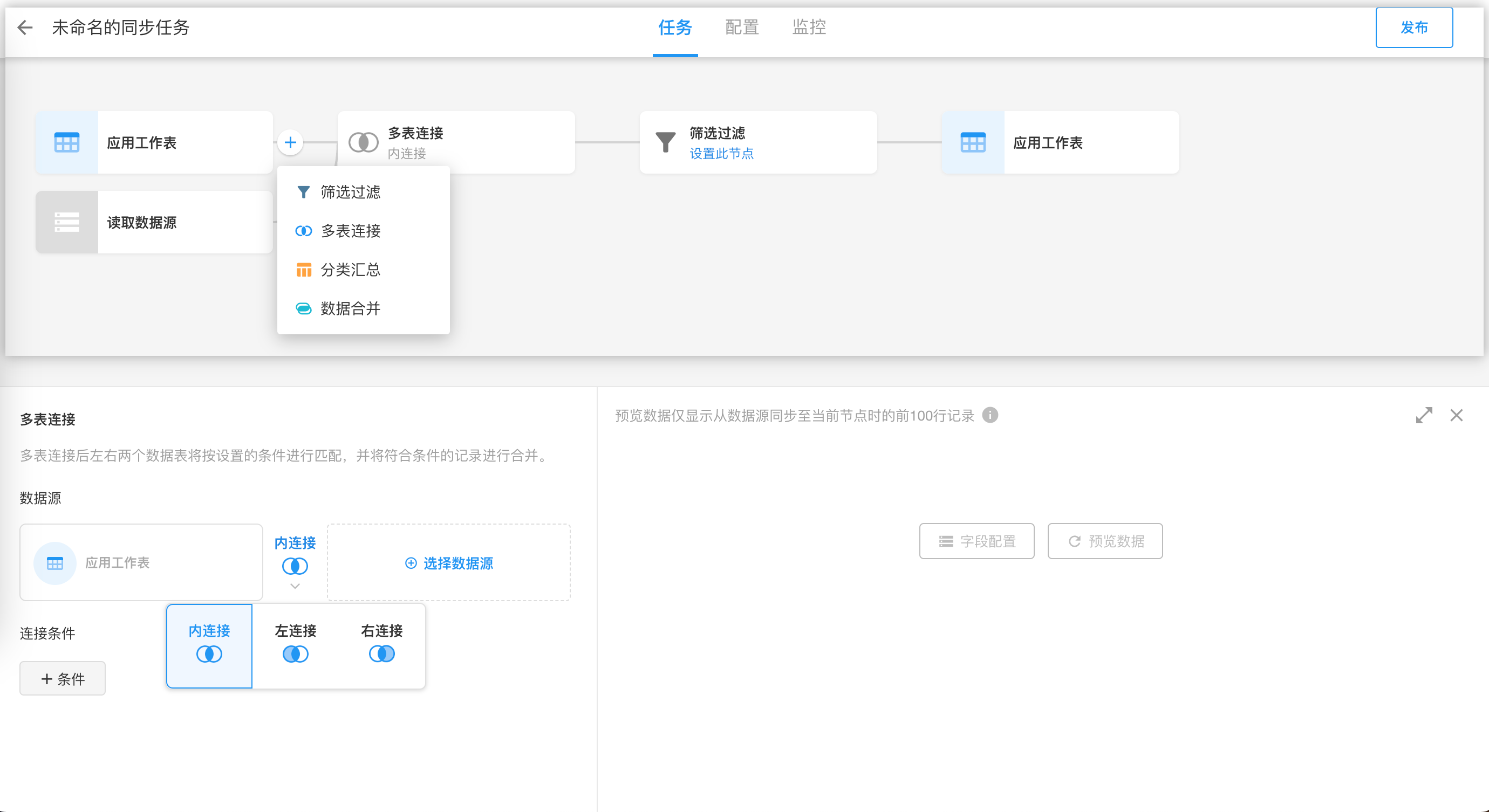This screenshot has height=812, width=1489.
Task: Click the 发布 publish button
Action: 1413,27
